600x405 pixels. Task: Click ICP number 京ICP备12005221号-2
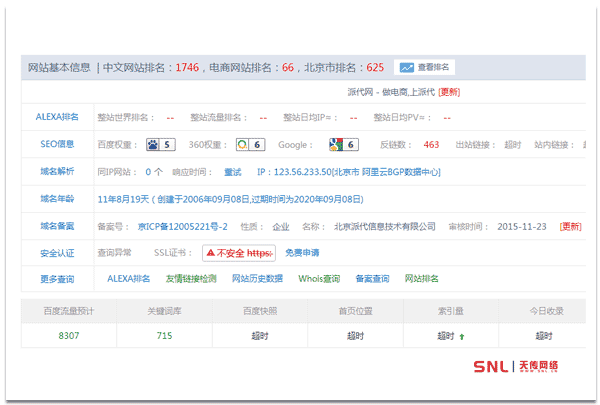coord(183,227)
